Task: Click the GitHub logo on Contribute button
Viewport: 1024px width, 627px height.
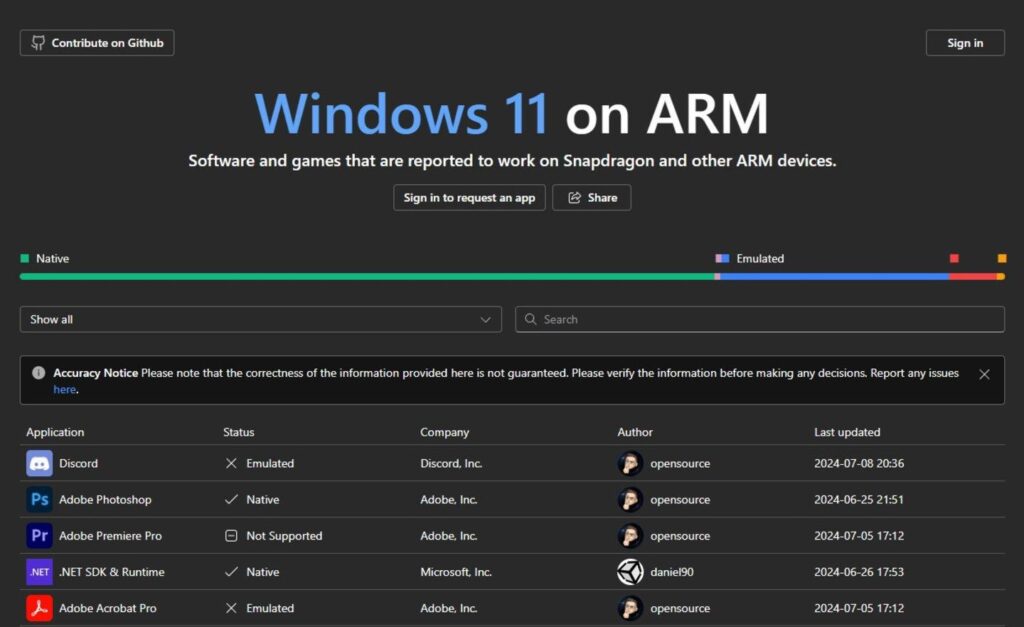Action: click(37, 42)
